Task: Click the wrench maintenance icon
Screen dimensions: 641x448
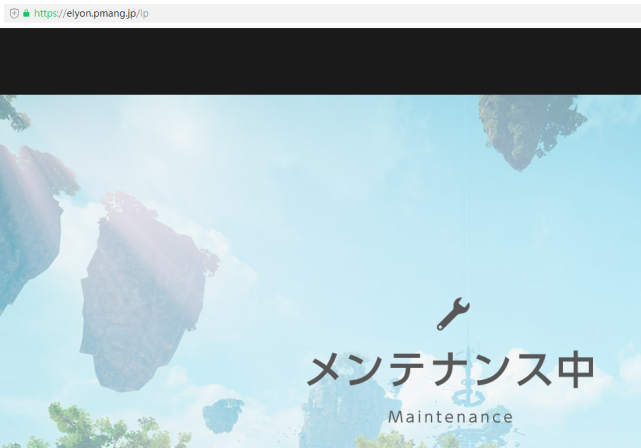Action: point(453,314)
